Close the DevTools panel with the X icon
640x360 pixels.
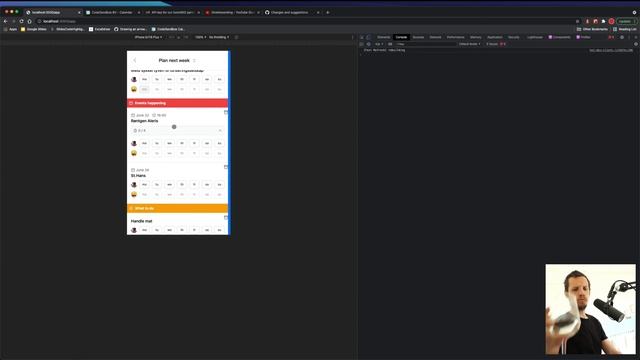[x=636, y=37]
